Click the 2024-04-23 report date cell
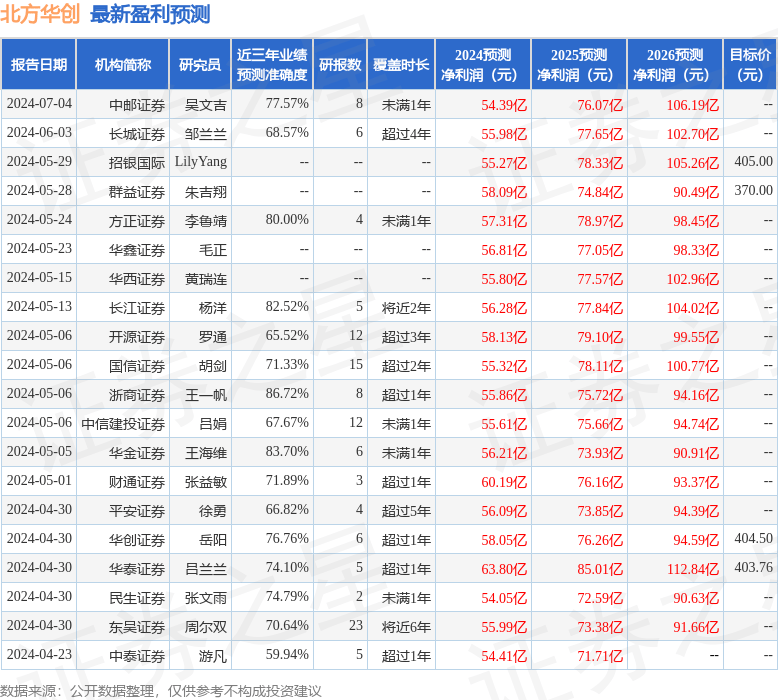This screenshot has width=778, height=700. pos(39,655)
